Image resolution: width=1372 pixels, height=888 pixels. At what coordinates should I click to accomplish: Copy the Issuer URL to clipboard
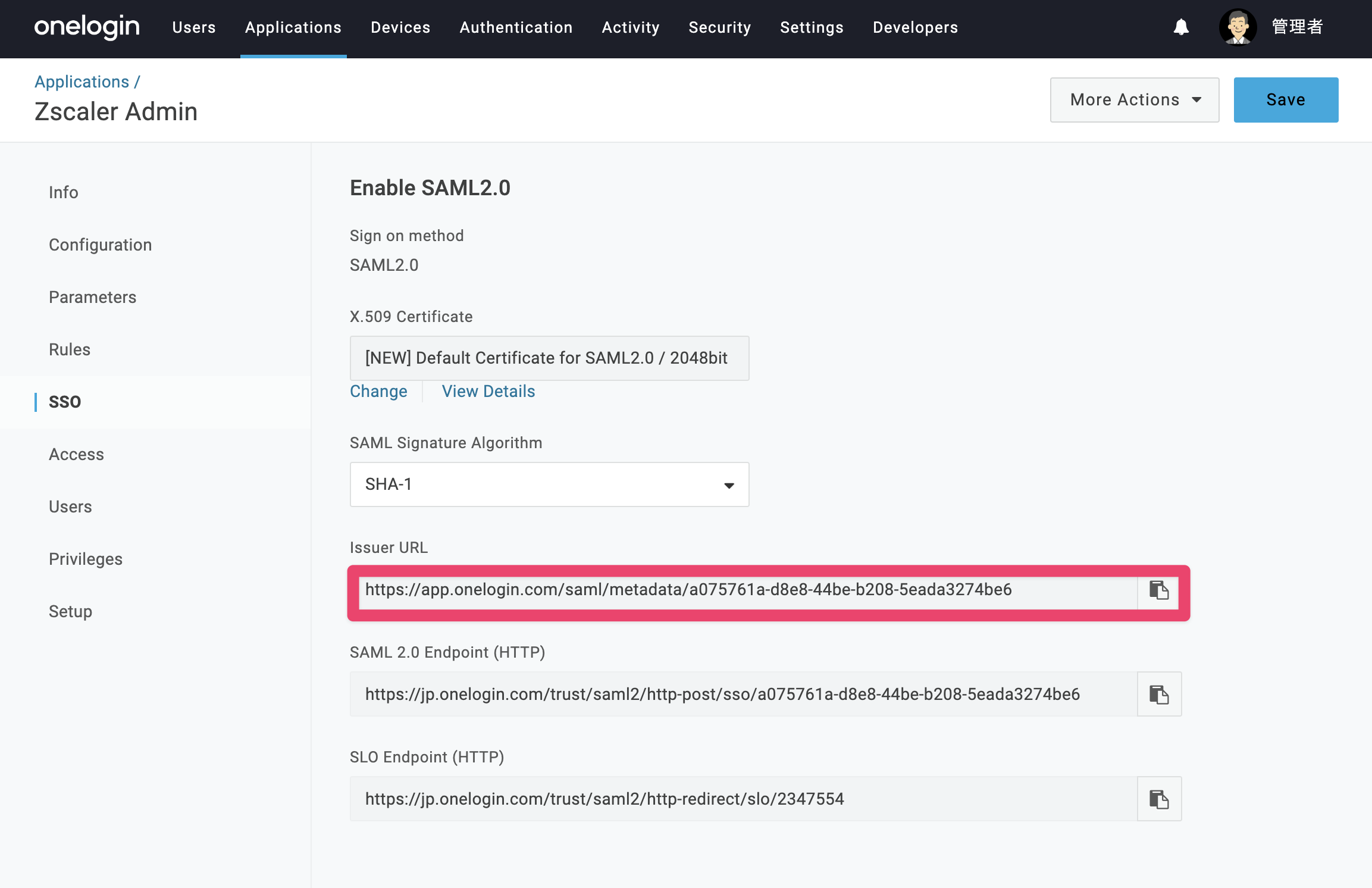click(1158, 590)
